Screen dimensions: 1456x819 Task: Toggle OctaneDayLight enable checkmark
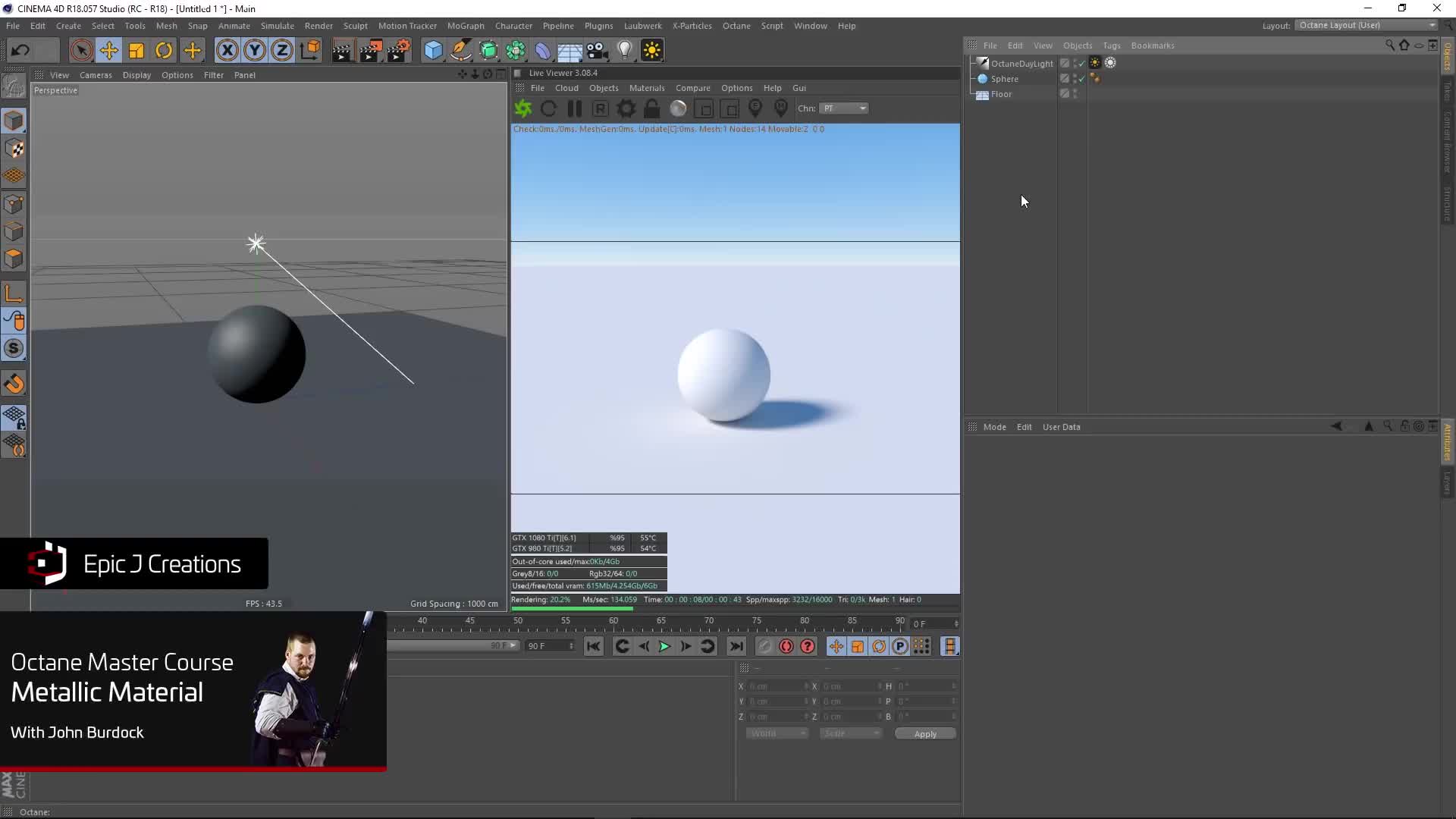coord(1082,64)
